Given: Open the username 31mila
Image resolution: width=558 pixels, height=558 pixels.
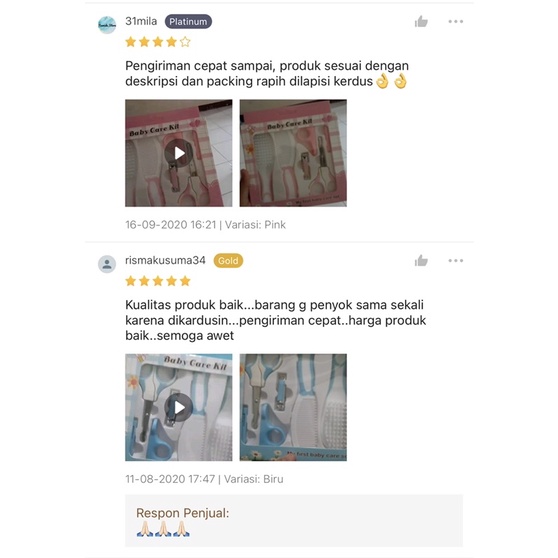Looking at the screenshot, I should 141,21.
